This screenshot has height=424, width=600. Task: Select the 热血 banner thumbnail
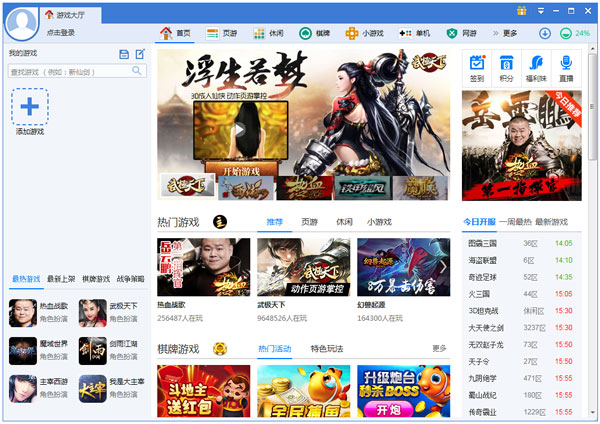[304, 188]
